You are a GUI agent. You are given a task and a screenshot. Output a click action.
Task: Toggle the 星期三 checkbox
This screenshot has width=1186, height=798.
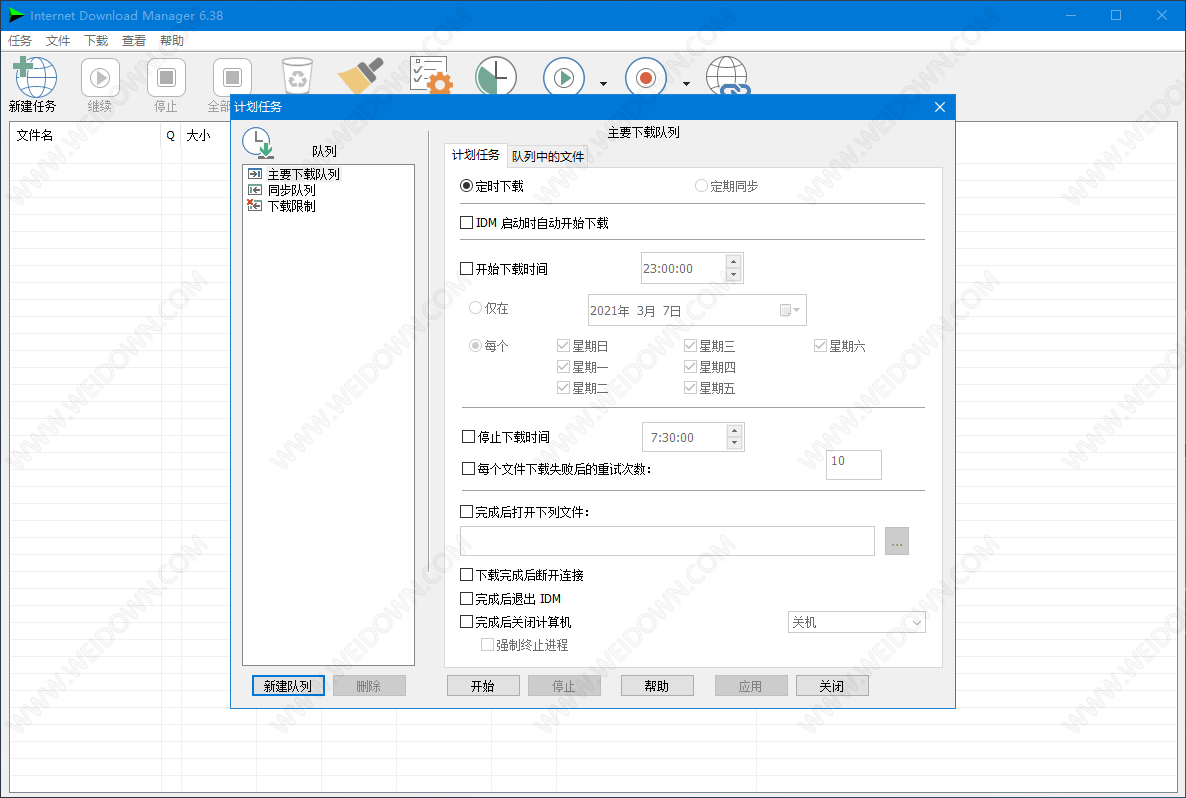[x=690, y=346]
